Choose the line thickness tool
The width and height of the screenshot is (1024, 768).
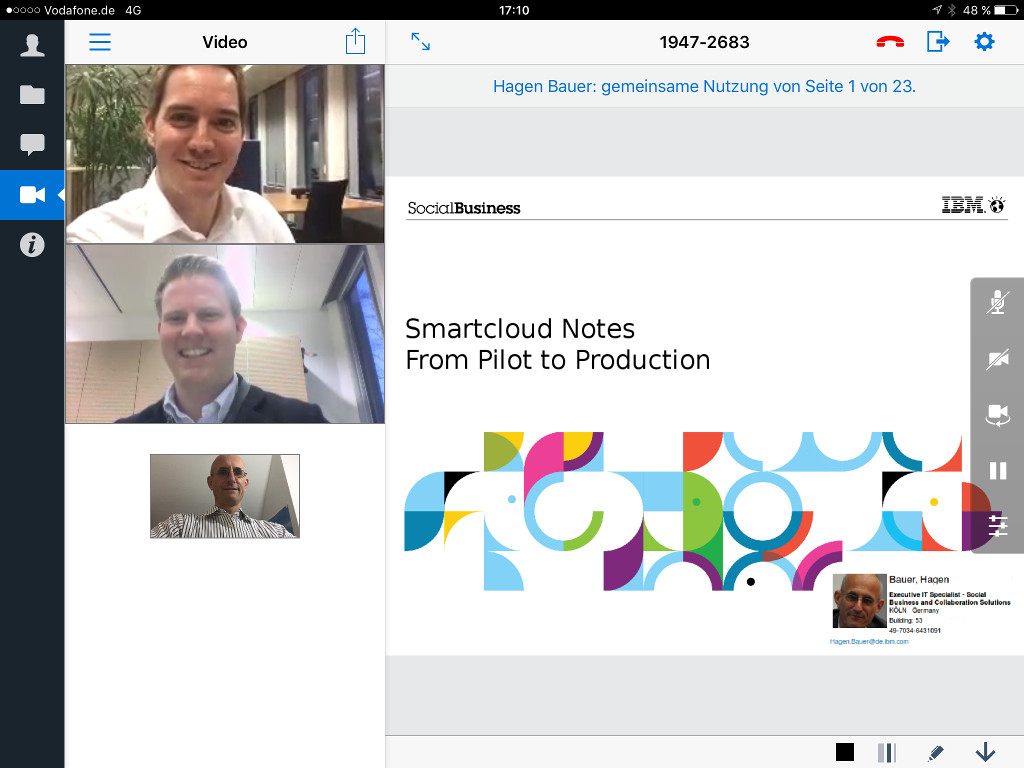coord(886,752)
